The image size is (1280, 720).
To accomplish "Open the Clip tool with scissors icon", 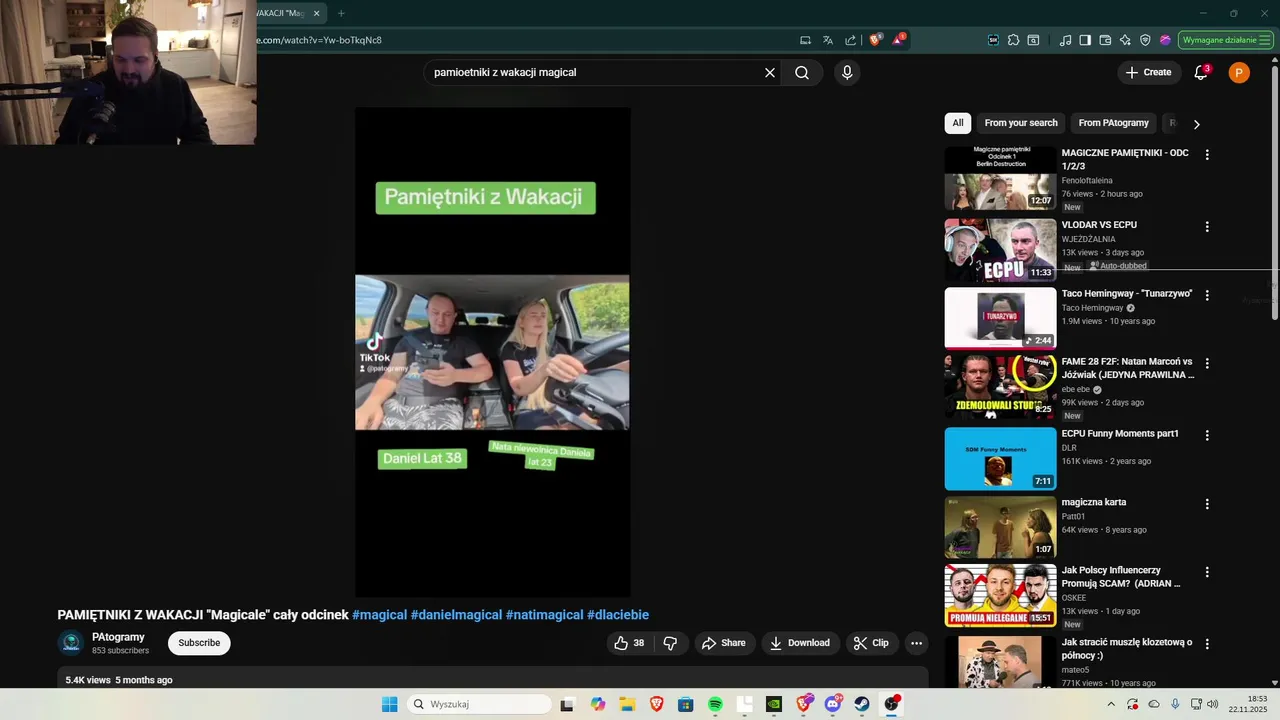I will (871, 643).
